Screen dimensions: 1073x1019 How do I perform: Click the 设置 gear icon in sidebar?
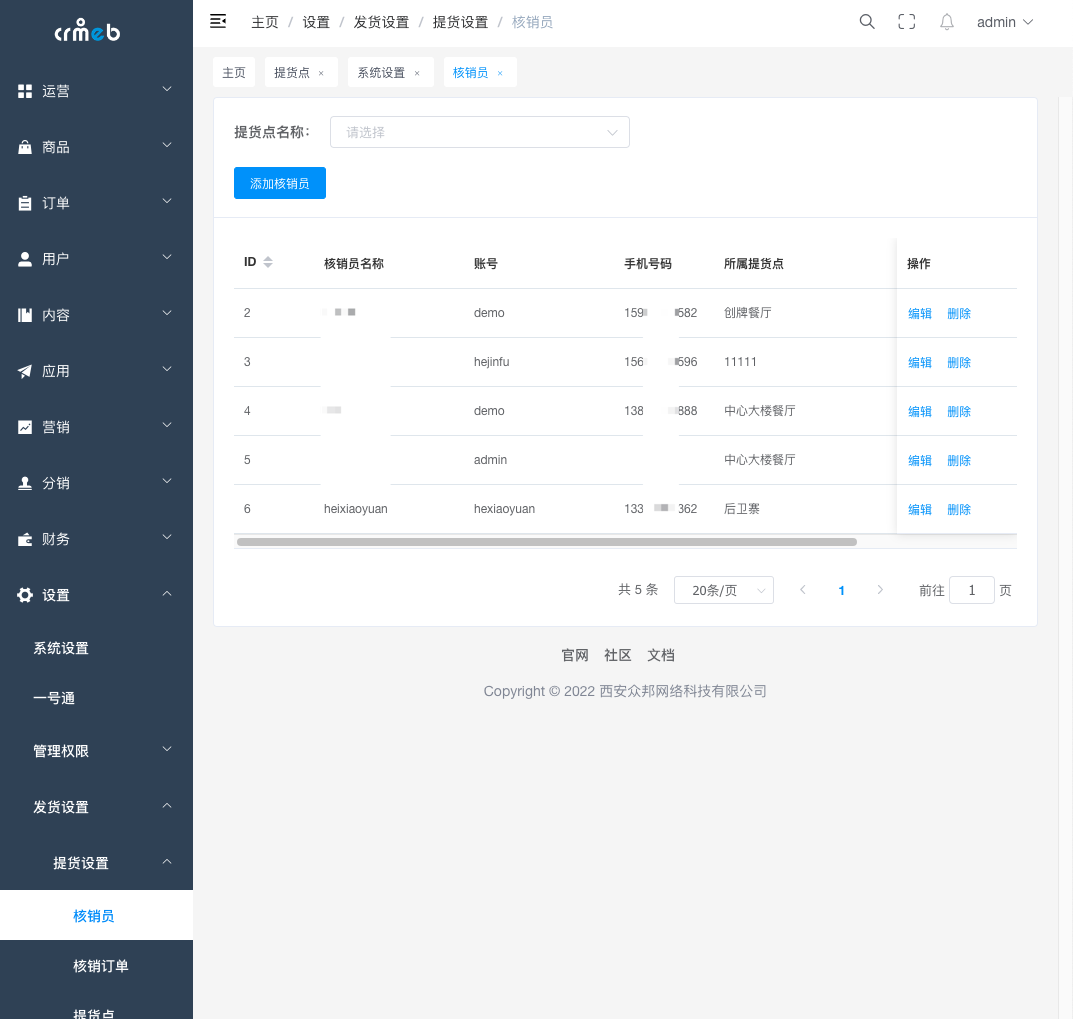pyautogui.click(x=25, y=595)
